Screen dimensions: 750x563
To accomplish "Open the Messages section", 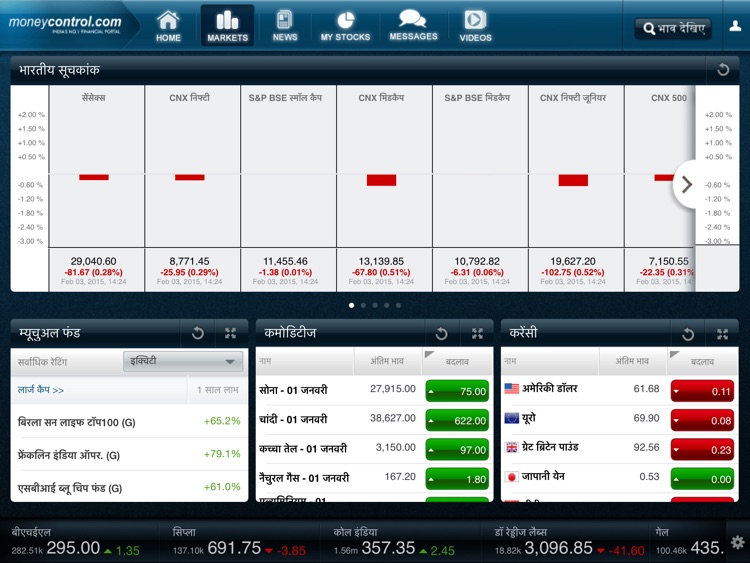I will (x=413, y=26).
